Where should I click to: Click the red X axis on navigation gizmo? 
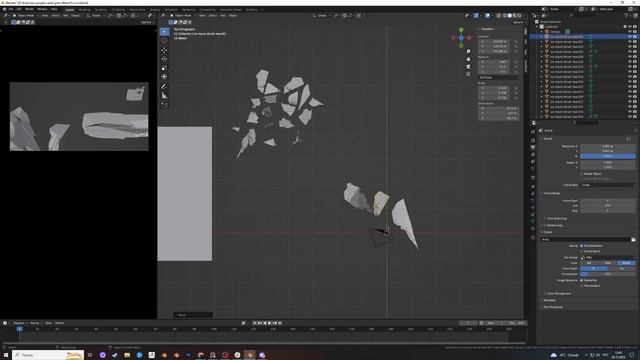469,38
